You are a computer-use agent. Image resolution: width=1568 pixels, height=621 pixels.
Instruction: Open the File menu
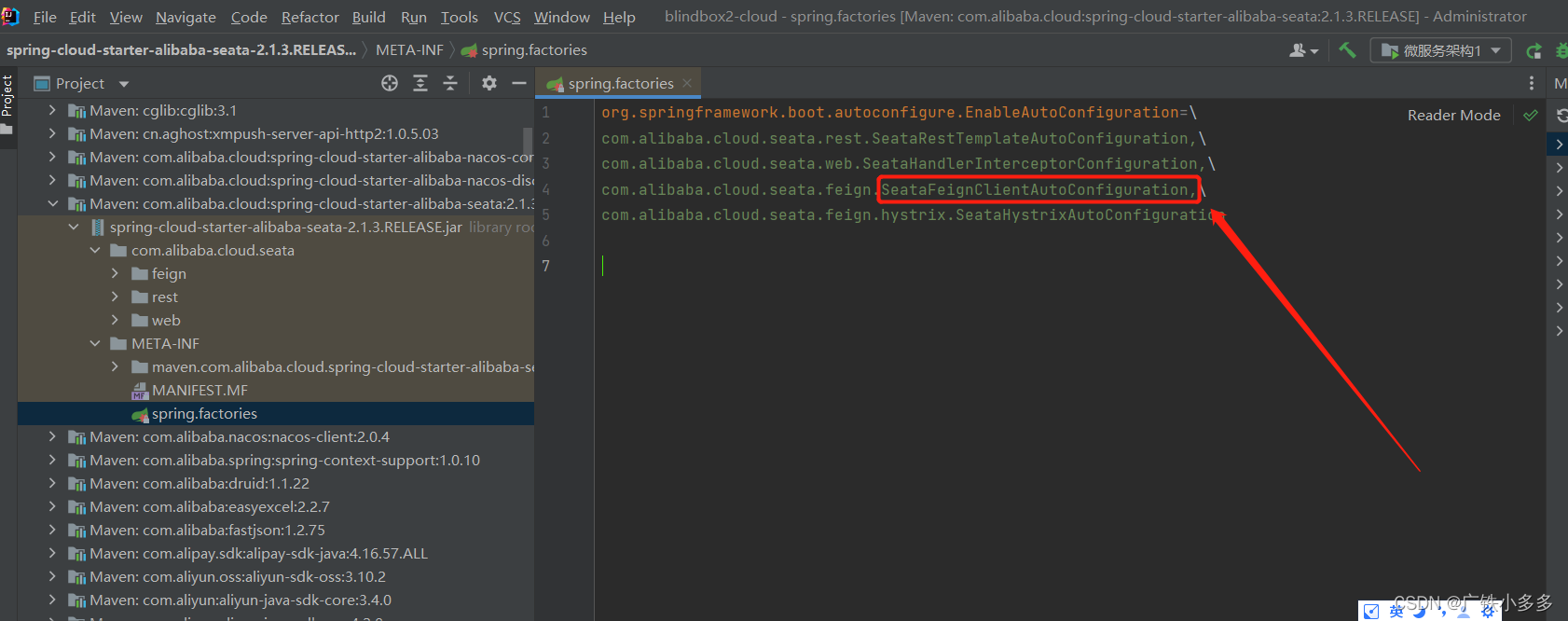(x=45, y=17)
